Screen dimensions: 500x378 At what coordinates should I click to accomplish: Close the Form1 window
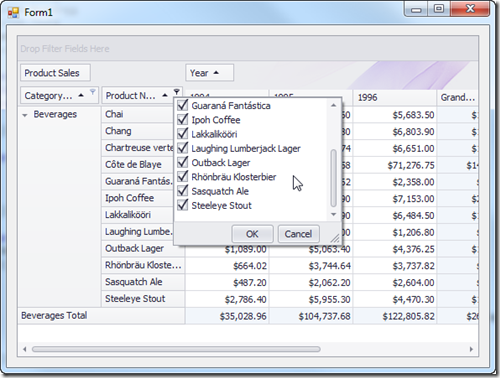(x=470, y=9)
